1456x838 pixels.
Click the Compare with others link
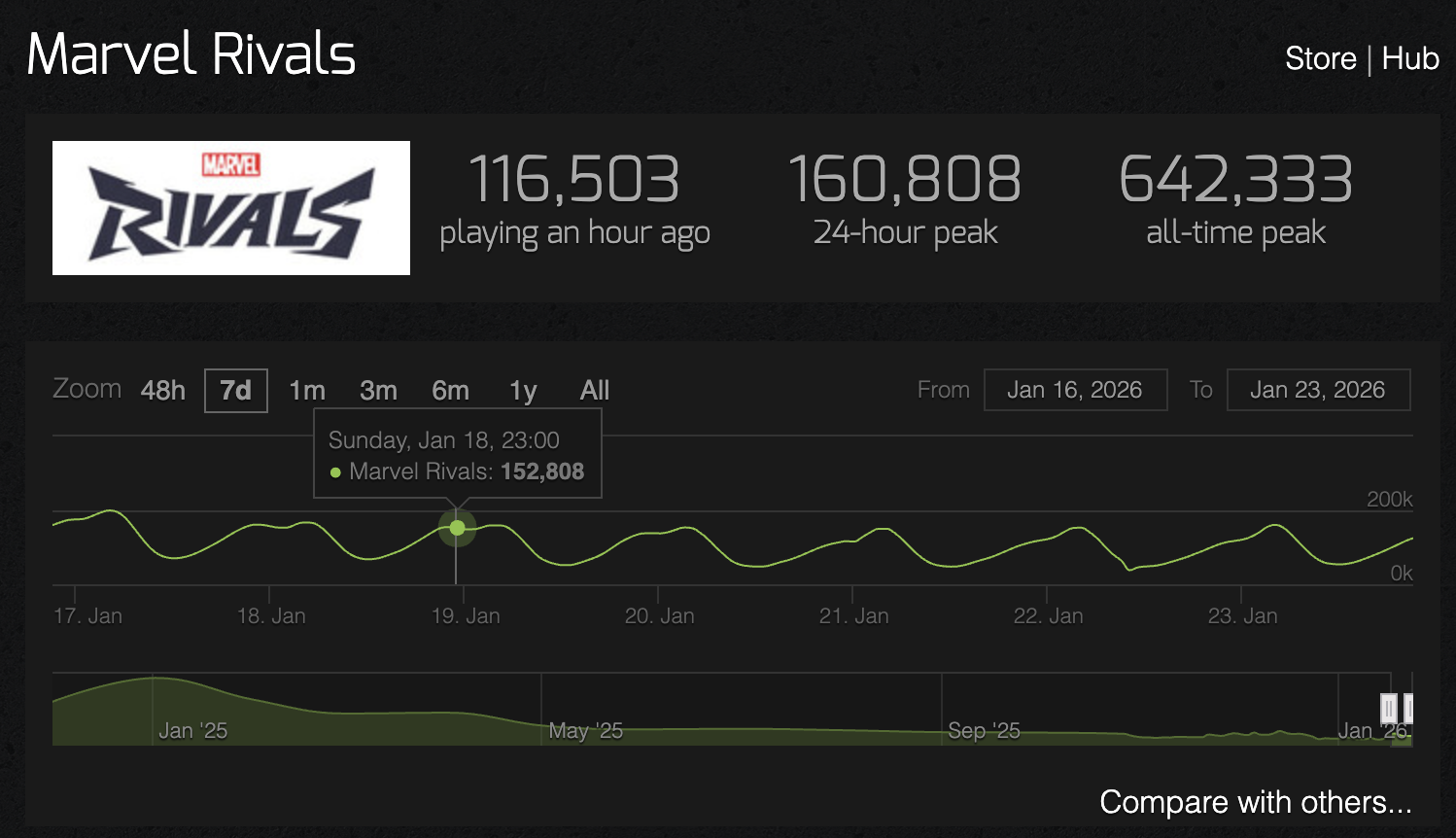point(1256,802)
